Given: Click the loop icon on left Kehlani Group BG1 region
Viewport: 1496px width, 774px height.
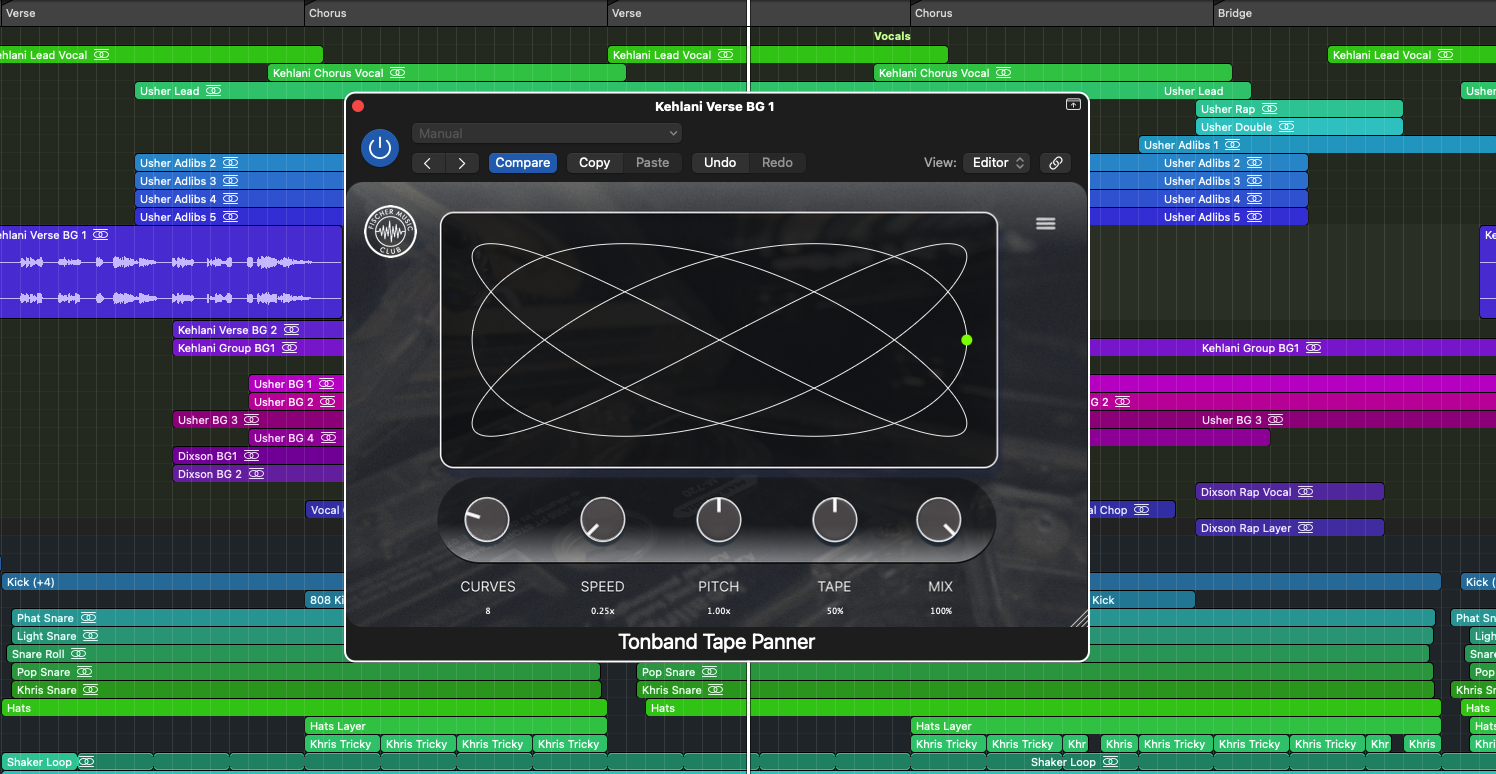Looking at the screenshot, I should (290, 348).
